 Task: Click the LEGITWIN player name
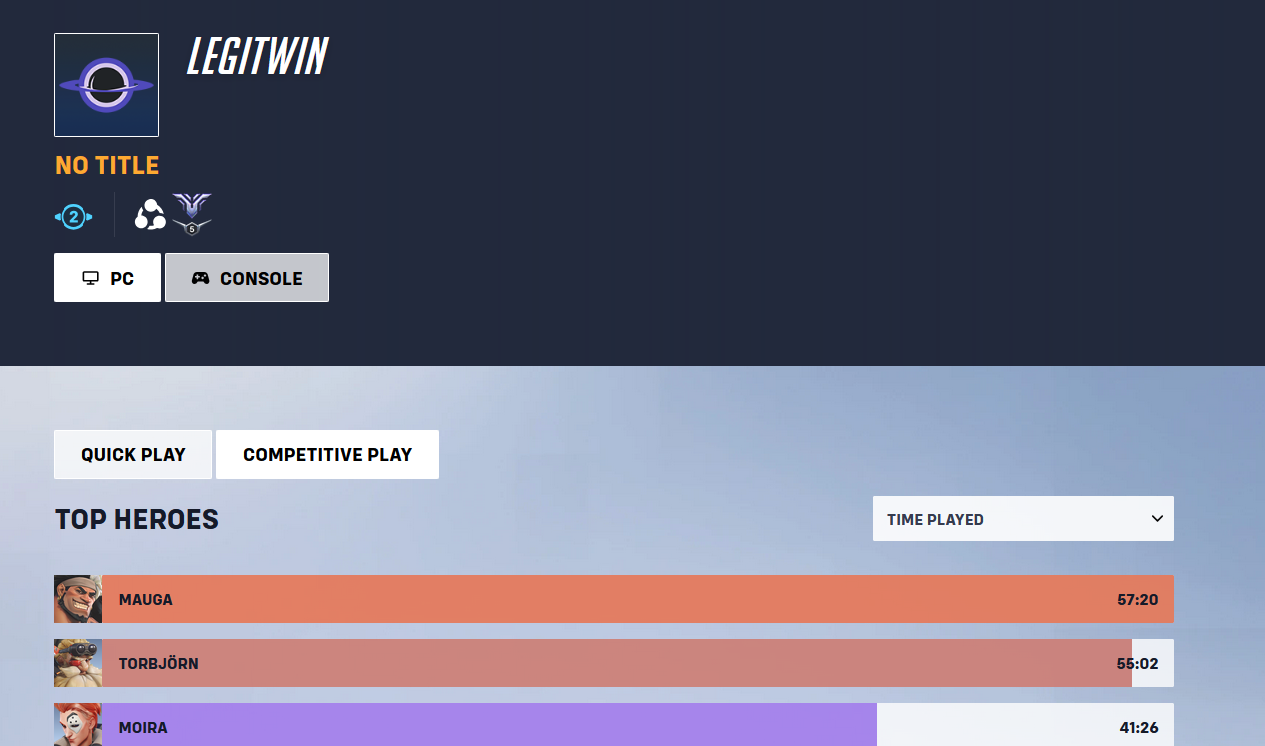tap(257, 57)
